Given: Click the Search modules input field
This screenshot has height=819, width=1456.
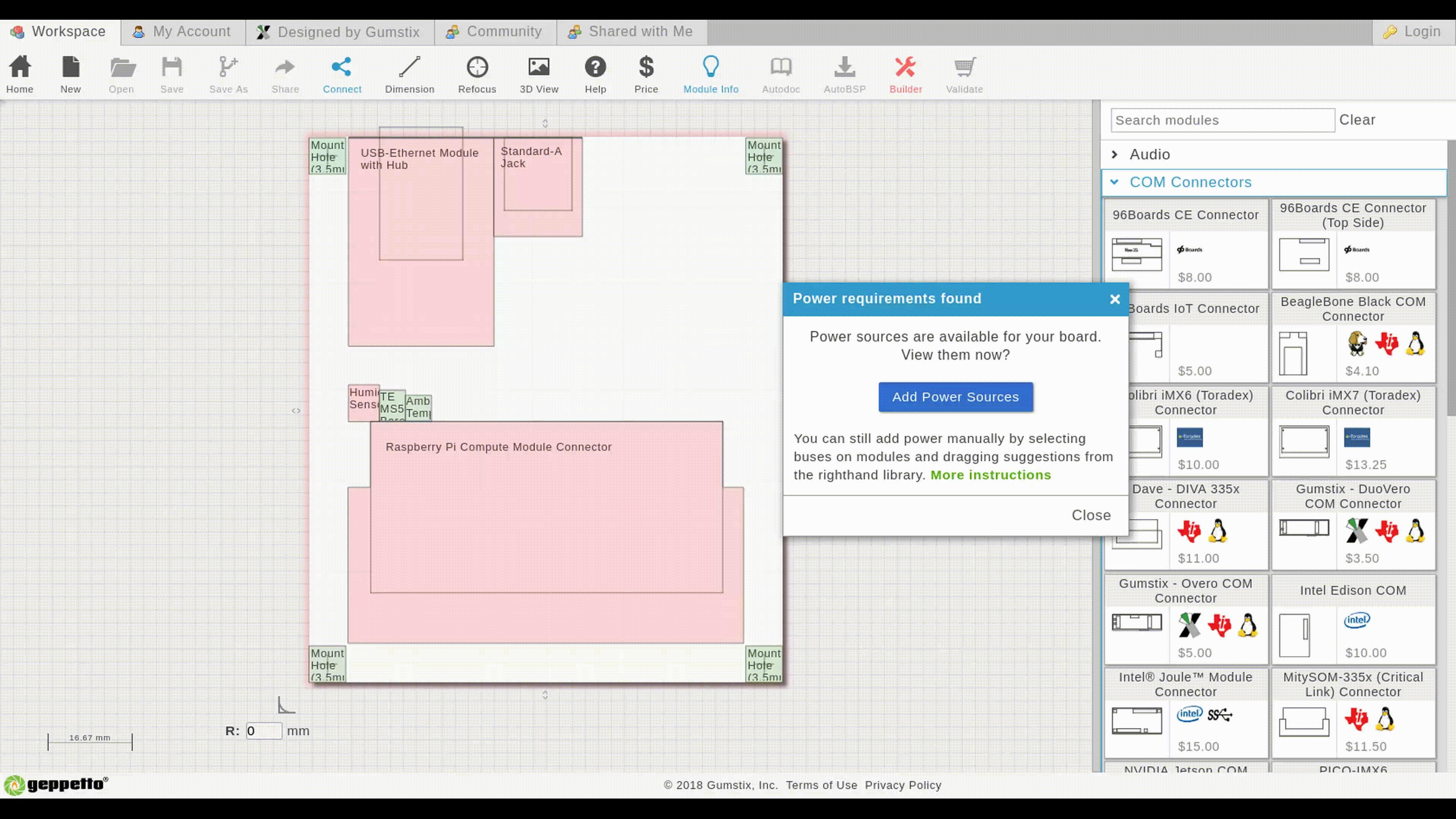Looking at the screenshot, I should (x=1222, y=120).
